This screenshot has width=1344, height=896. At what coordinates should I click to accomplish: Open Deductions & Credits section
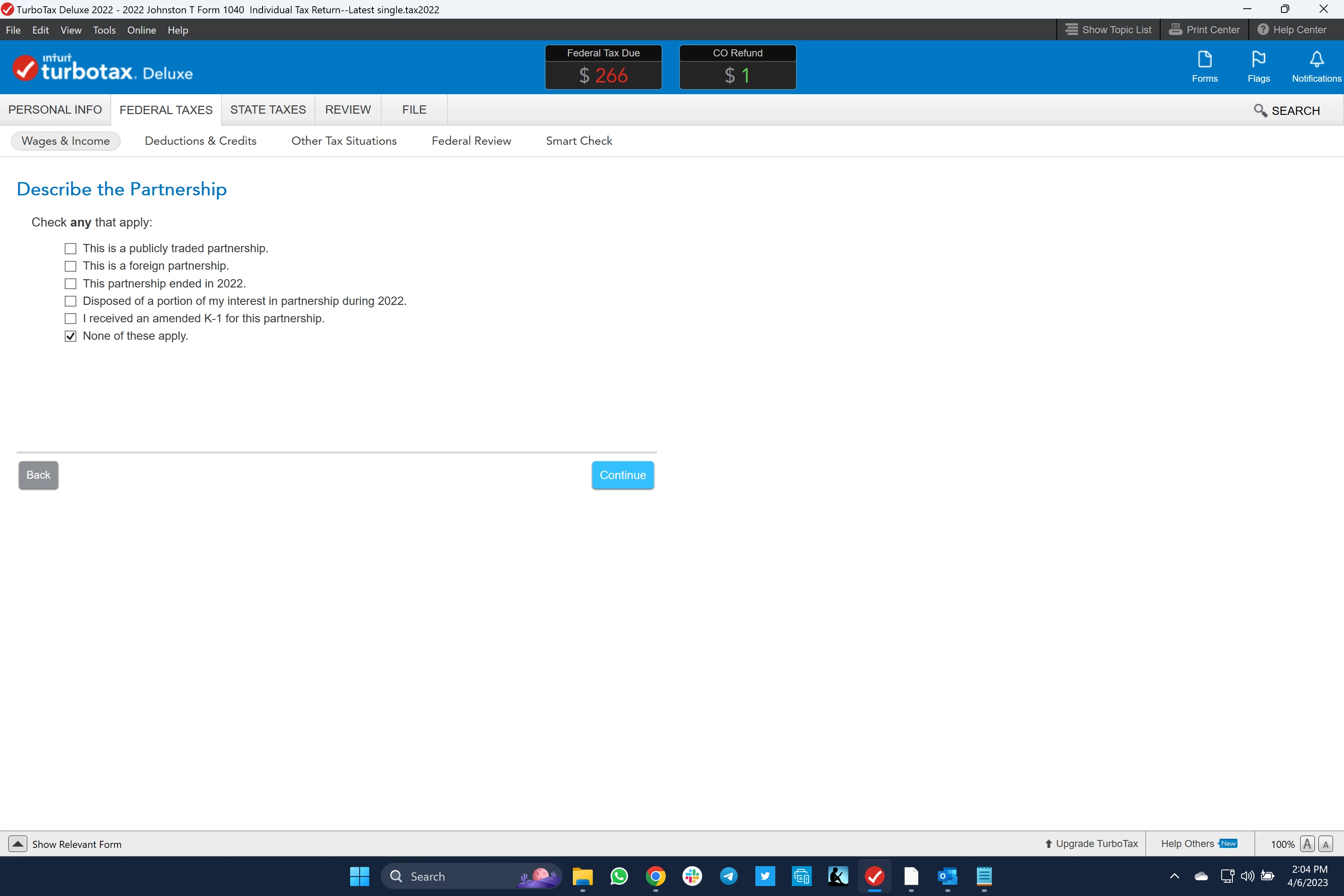coord(200,141)
